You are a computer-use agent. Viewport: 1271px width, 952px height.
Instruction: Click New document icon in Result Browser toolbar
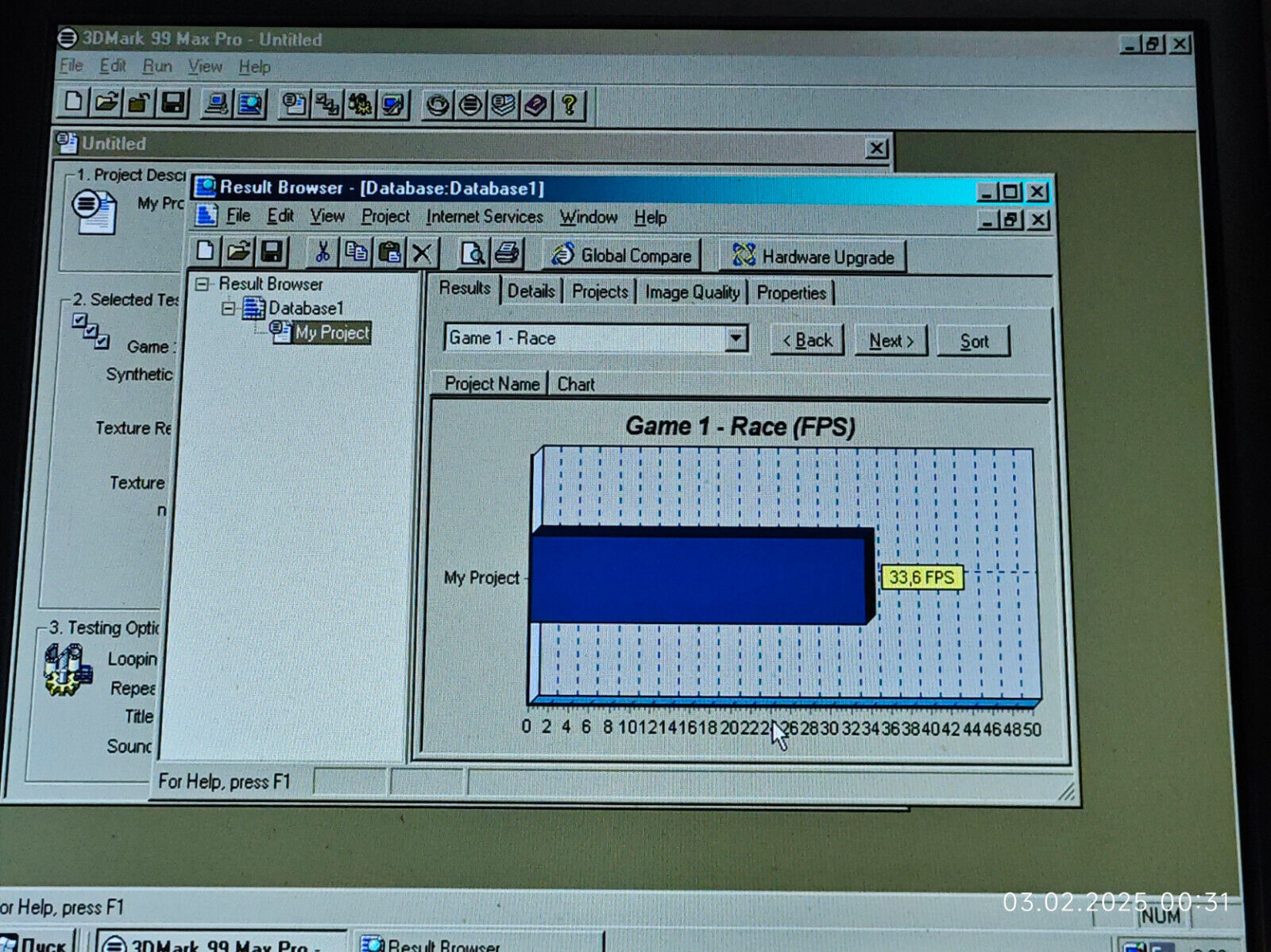[206, 252]
